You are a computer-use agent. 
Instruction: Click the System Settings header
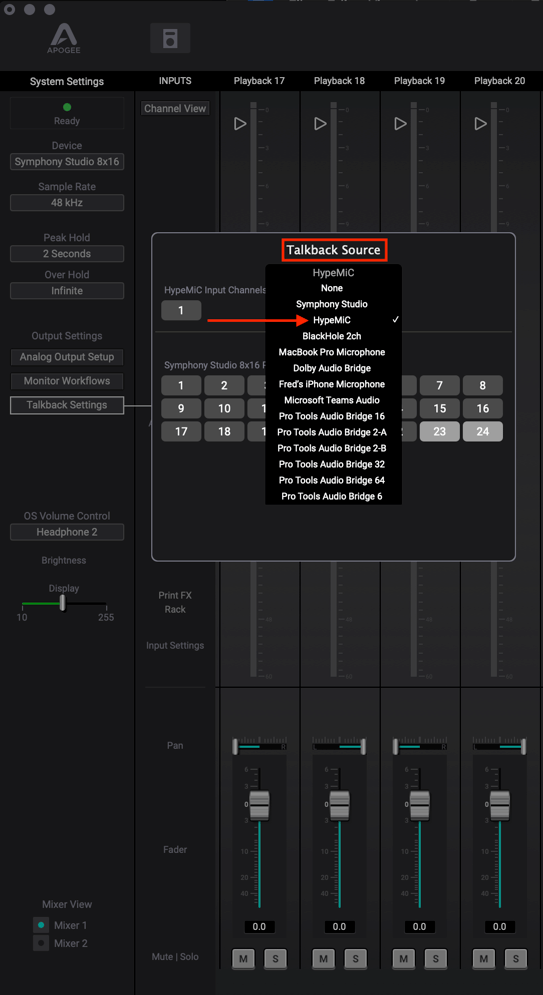pyautogui.click(x=67, y=81)
